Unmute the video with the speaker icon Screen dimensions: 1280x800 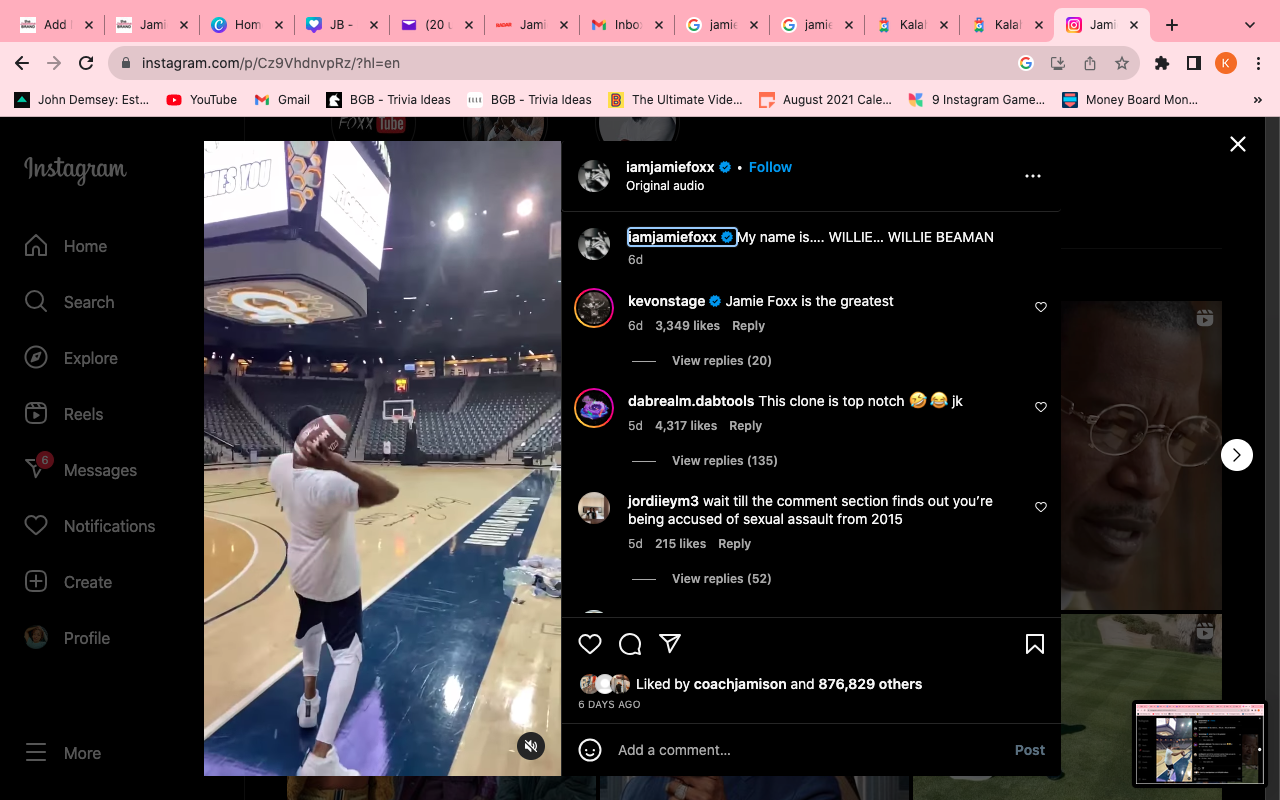click(531, 746)
